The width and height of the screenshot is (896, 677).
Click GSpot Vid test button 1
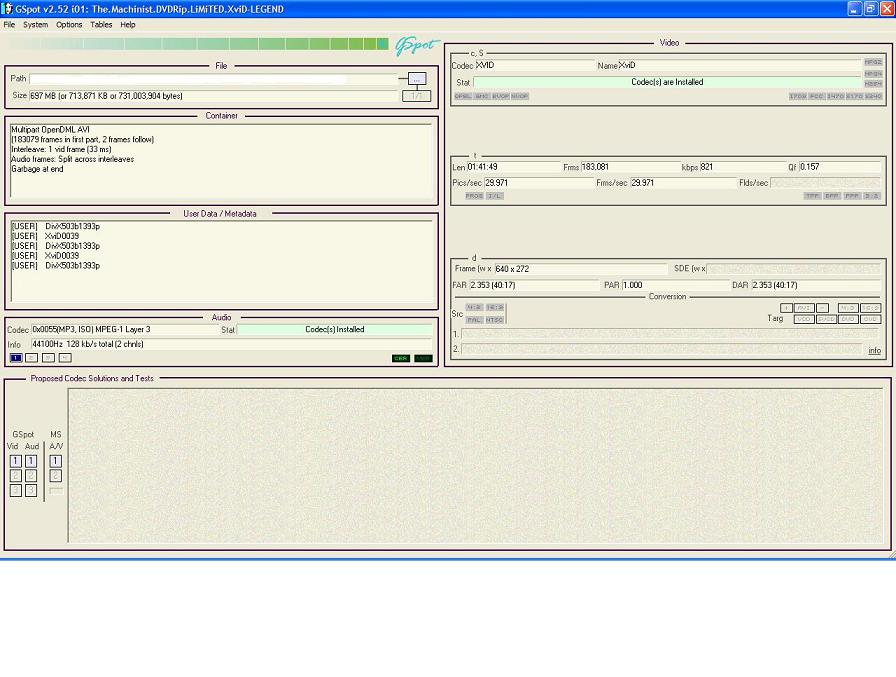16,461
